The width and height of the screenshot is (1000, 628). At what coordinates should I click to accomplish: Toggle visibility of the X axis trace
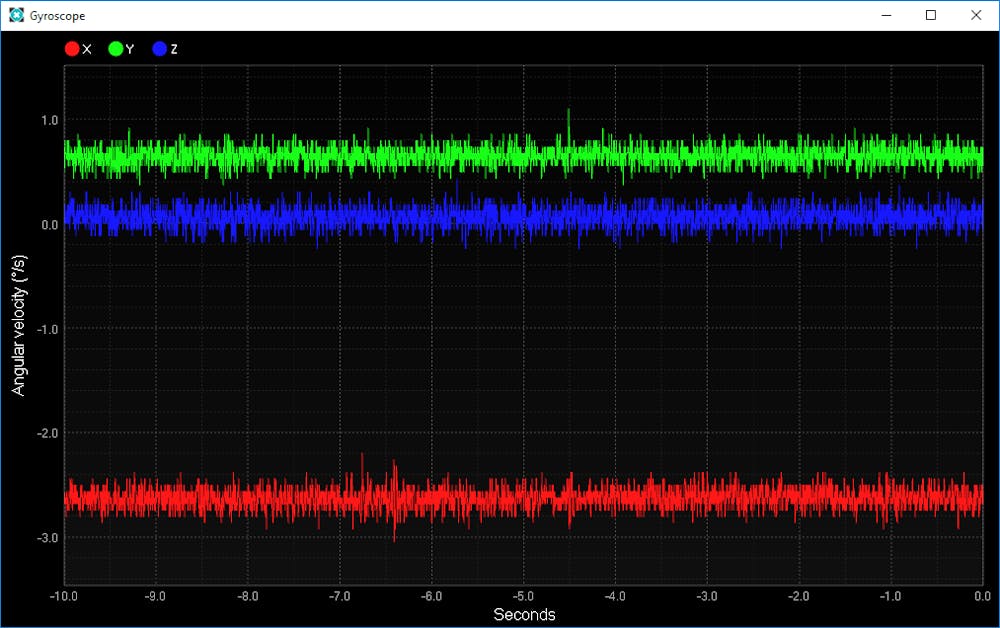70,48
